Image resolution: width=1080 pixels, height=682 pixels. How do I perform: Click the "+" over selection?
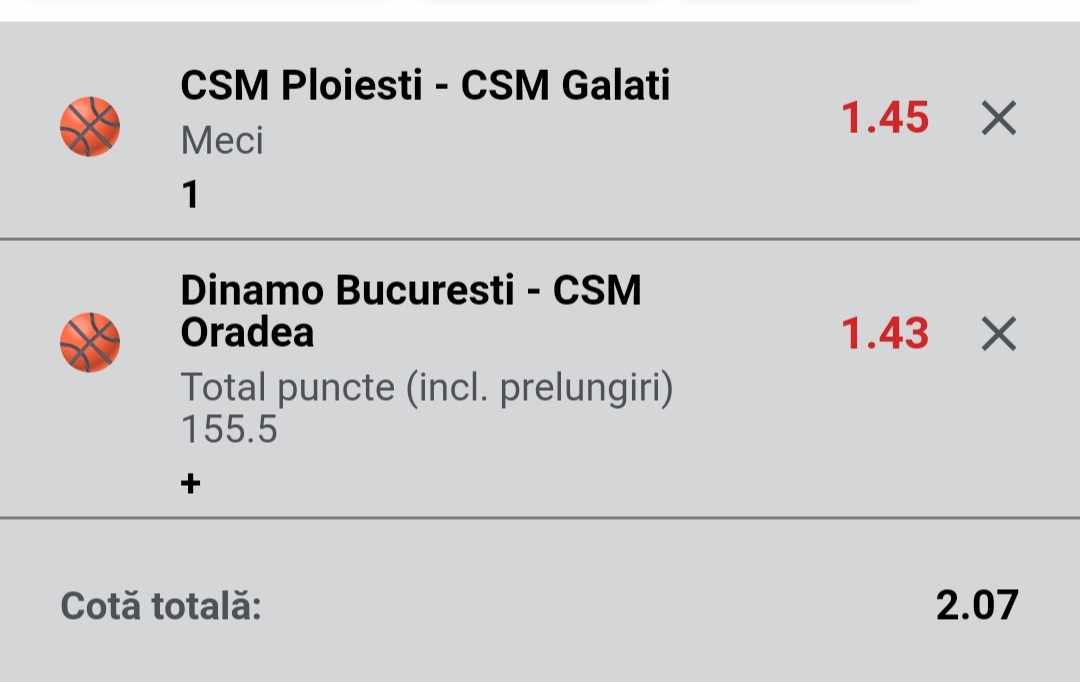(x=190, y=484)
